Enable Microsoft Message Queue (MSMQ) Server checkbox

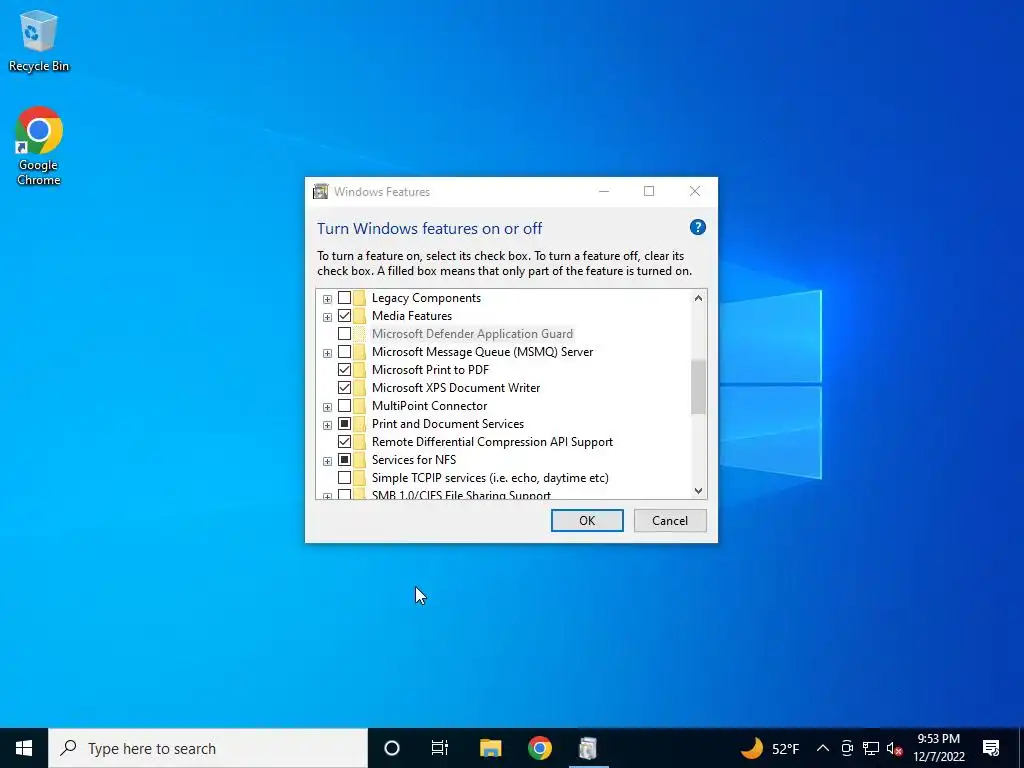point(344,352)
